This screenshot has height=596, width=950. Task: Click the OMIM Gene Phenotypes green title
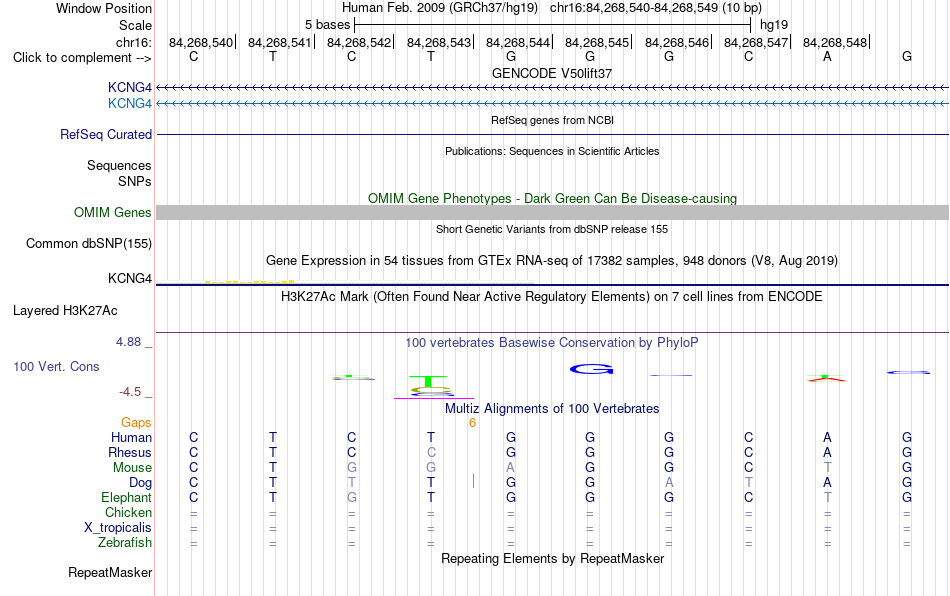tap(553, 199)
